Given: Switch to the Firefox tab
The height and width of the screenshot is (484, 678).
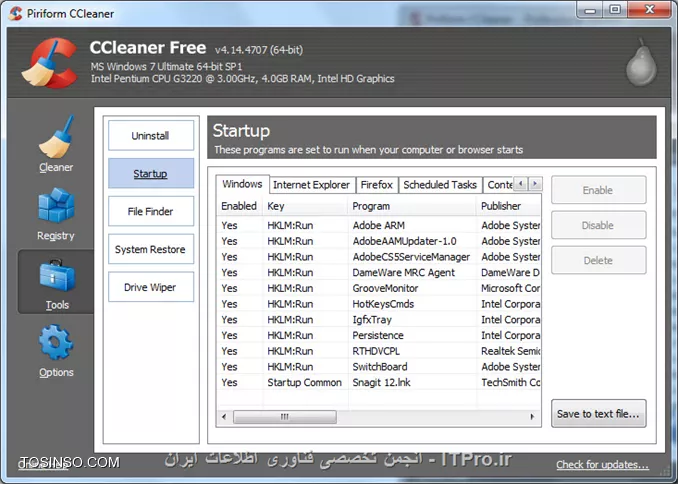Looking at the screenshot, I should pyautogui.click(x=377, y=185).
